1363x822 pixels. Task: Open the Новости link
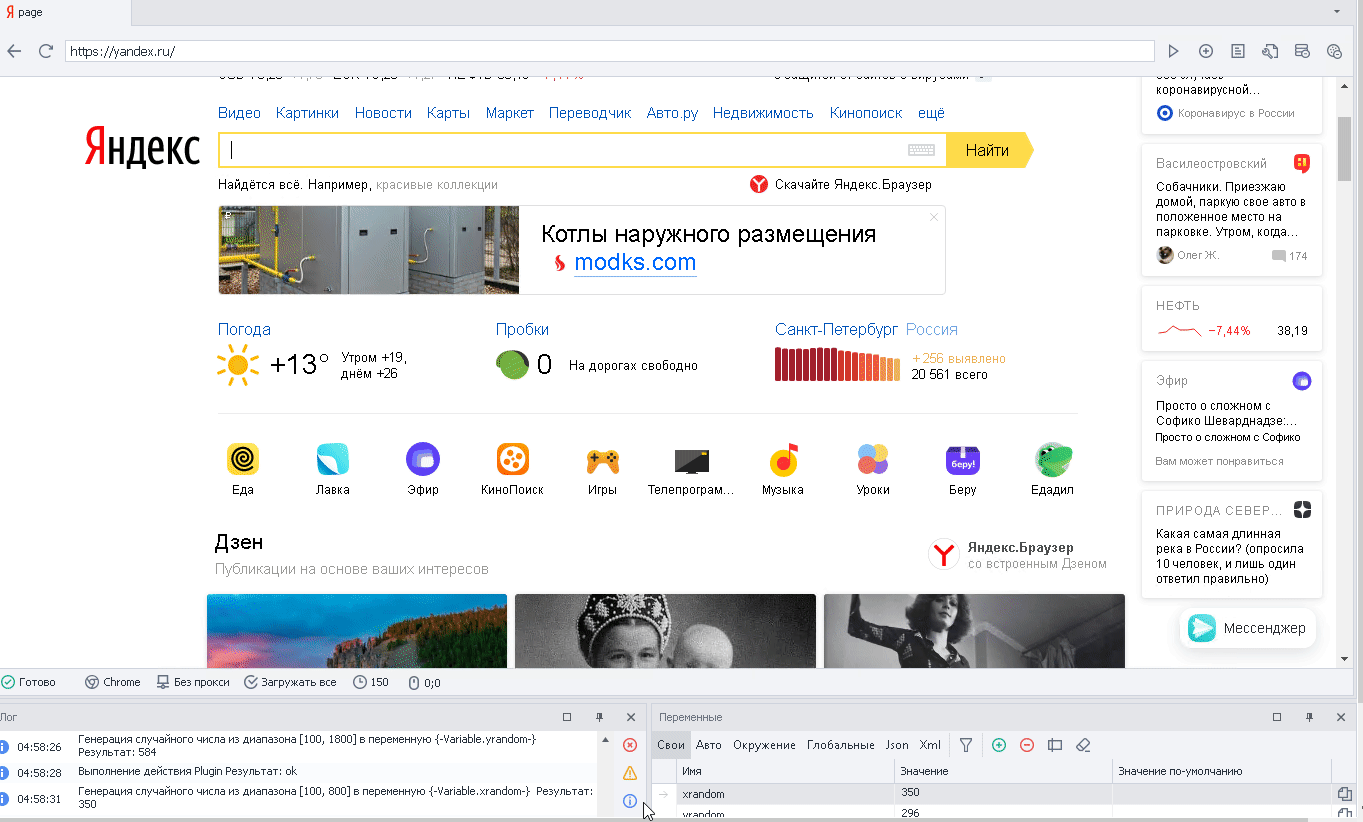383,113
